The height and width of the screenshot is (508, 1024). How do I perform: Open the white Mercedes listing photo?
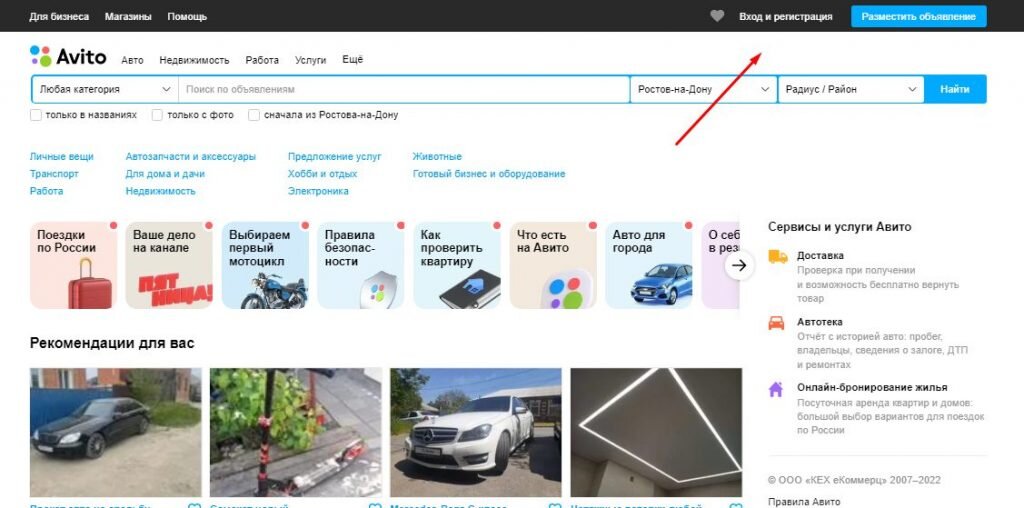tap(476, 432)
